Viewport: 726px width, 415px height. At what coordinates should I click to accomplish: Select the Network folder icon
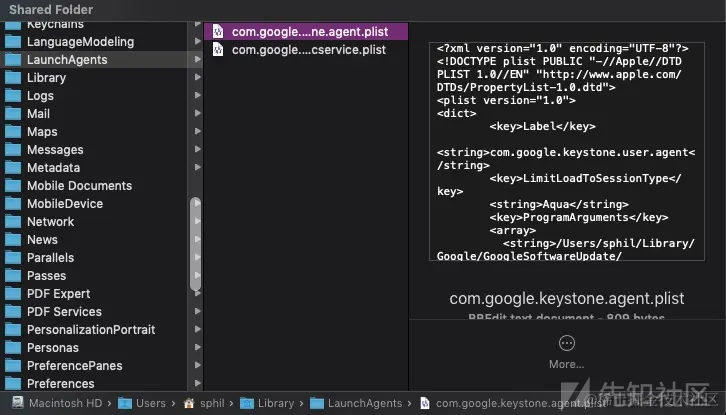(x=13, y=222)
